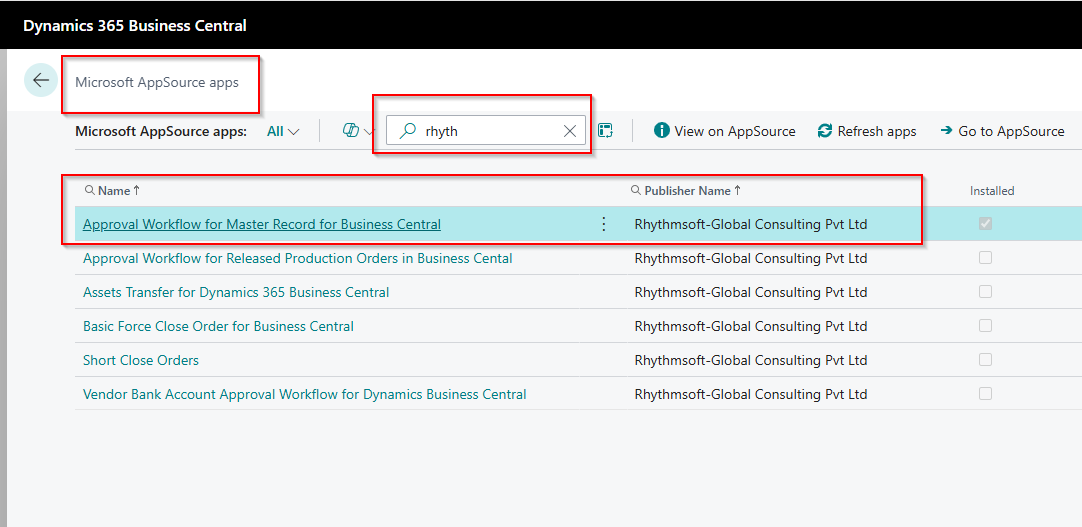Click the search field containing rhyth
This screenshot has width=1082, height=527.
[486, 130]
